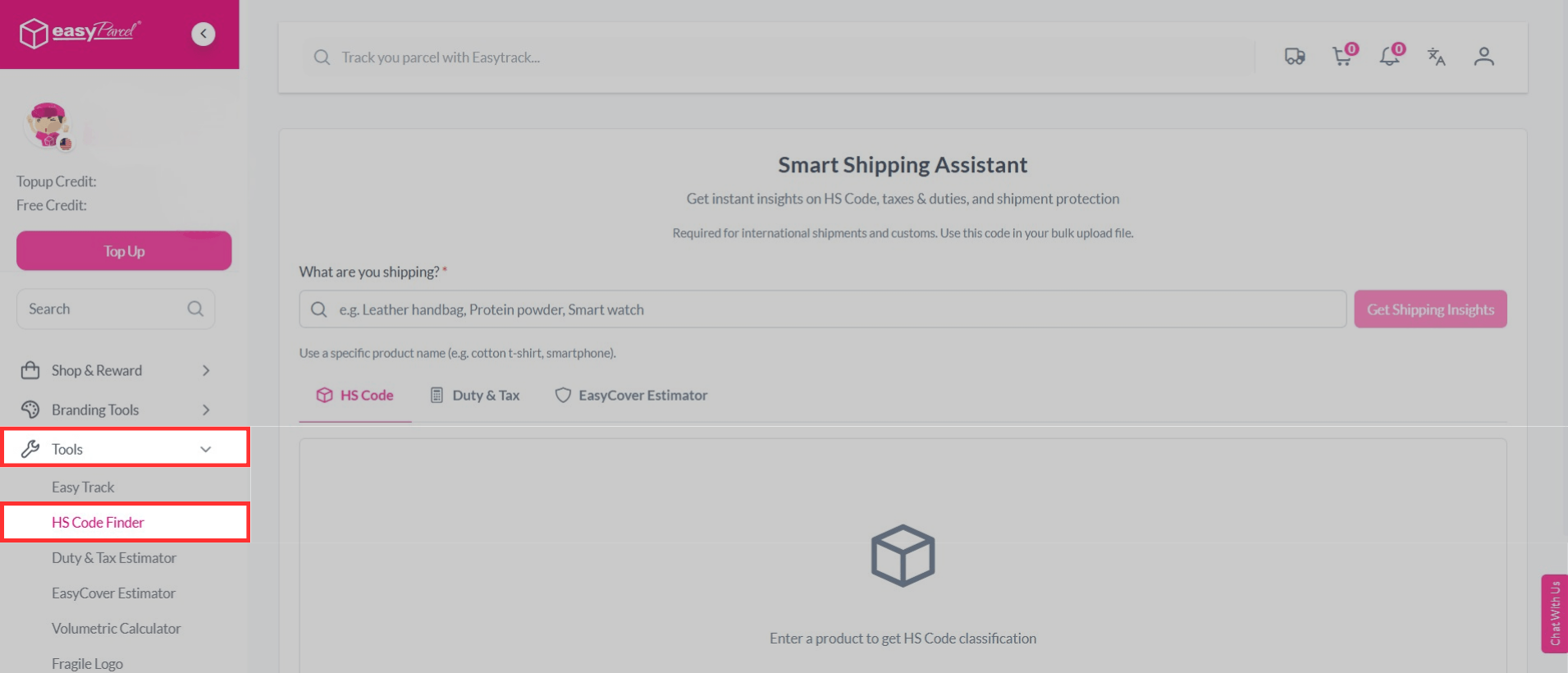Viewport: 1568px width, 673px height.
Task: Open Volumetric Calculator in sidebar
Action: [x=116, y=628]
